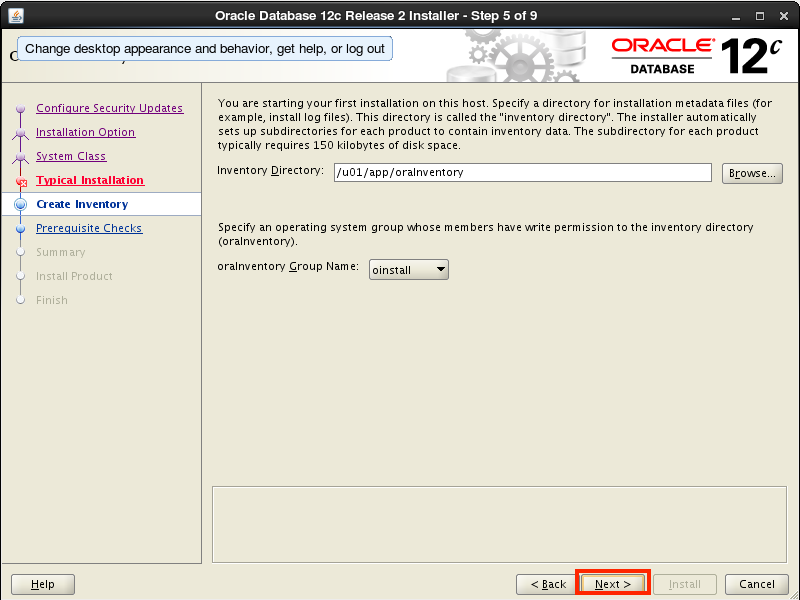
Task: Click the Installation Option step marker
Action: click(x=20, y=133)
